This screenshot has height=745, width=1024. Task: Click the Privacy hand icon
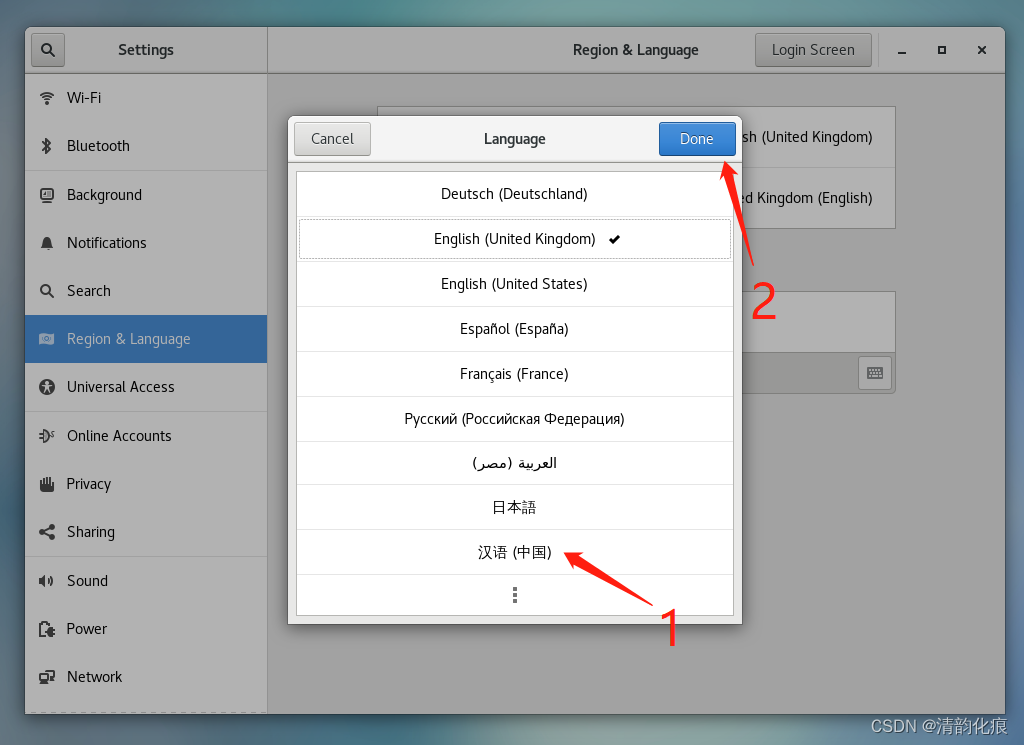[x=46, y=484]
